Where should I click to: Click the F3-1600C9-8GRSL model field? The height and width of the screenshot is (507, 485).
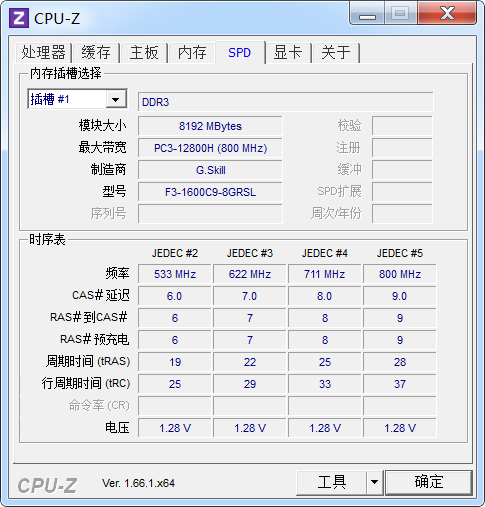click(210, 192)
